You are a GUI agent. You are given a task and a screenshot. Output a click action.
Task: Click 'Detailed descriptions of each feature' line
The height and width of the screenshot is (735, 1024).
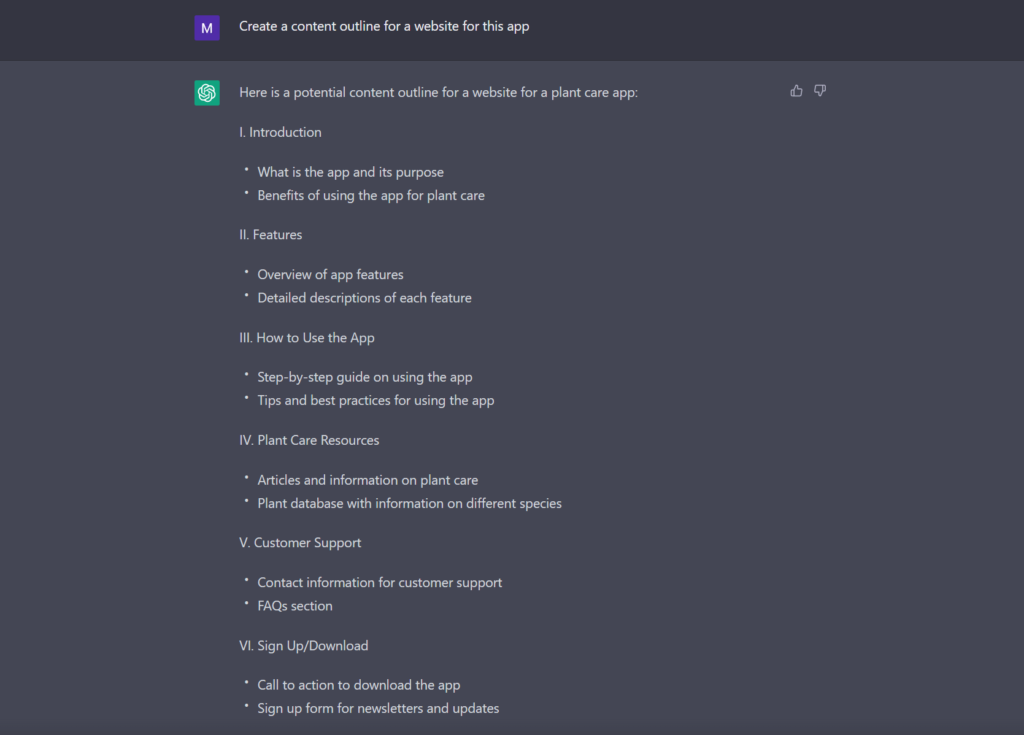click(364, 298)
